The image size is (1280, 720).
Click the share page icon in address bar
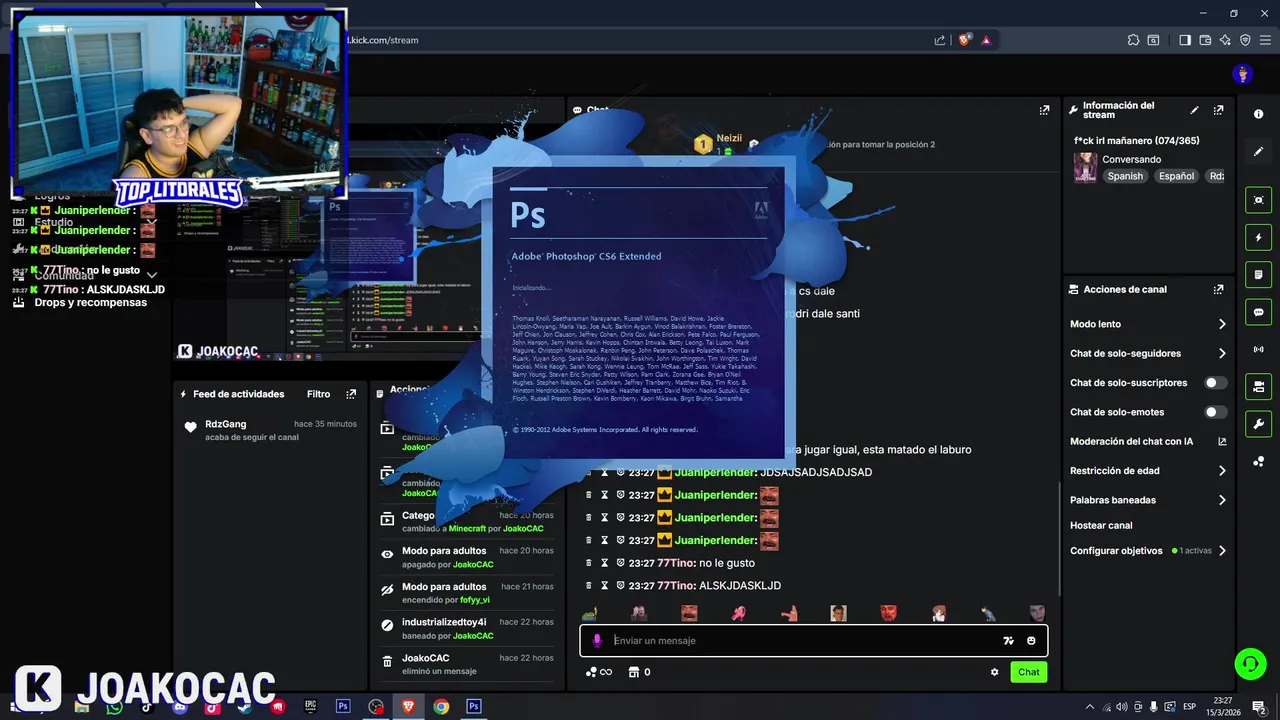tap(940, 40)
